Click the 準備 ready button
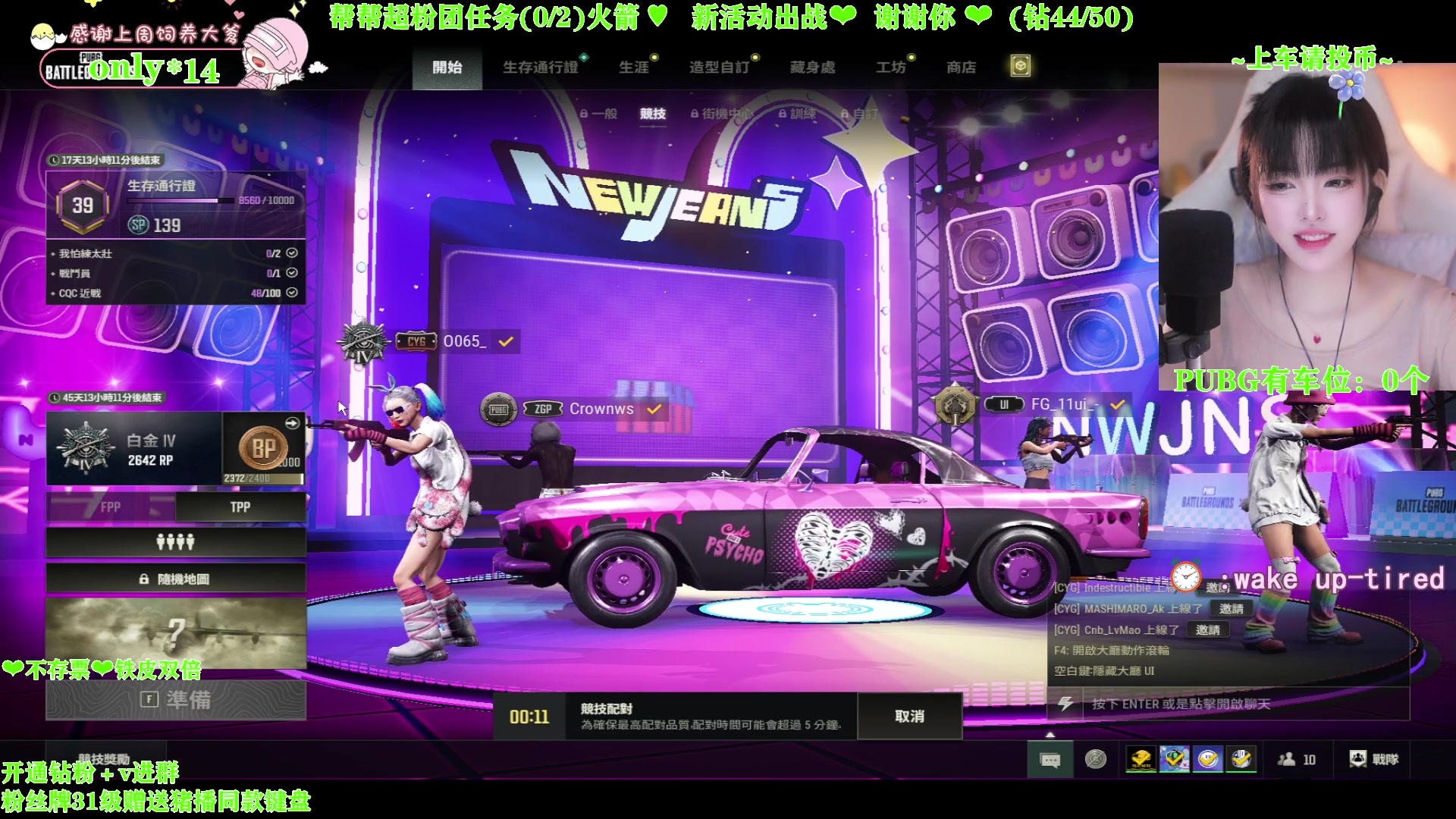 tap(176, 699)
